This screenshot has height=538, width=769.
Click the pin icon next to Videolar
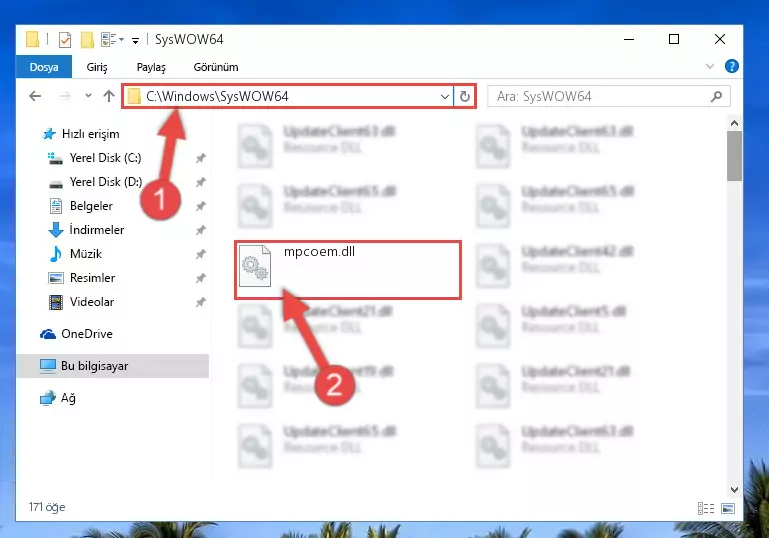tap(200, 302)
